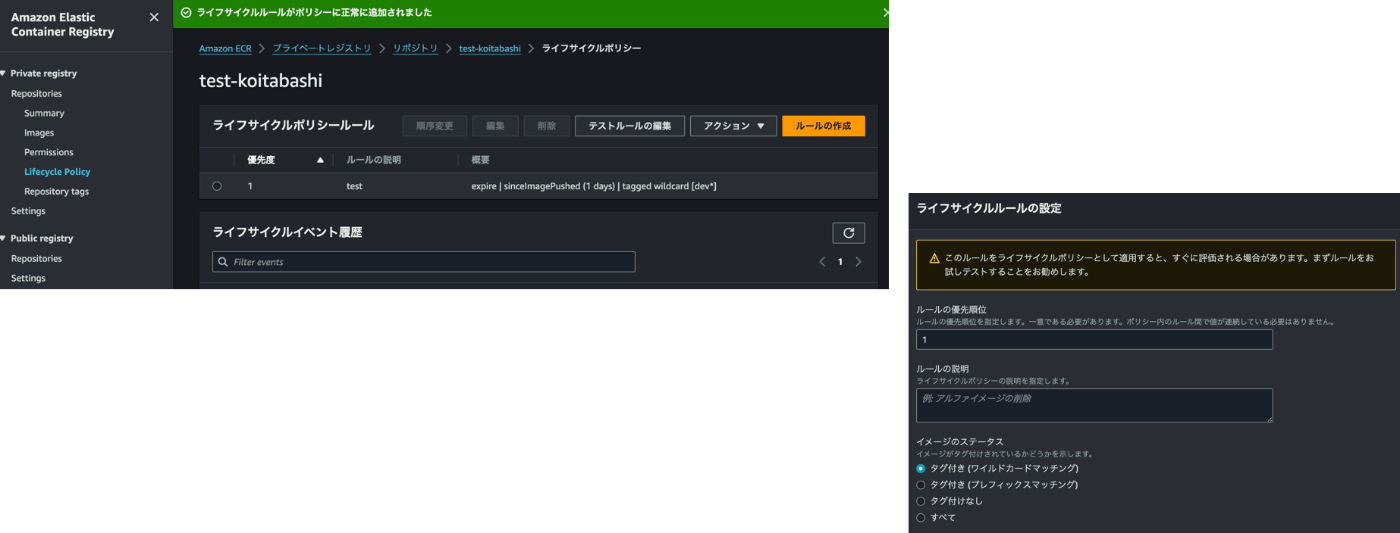Image resolution: width=1400 pixels, height=533 pixels.
Task: Click the rule summary text expire sinceImagePushed
Action: 594,186
